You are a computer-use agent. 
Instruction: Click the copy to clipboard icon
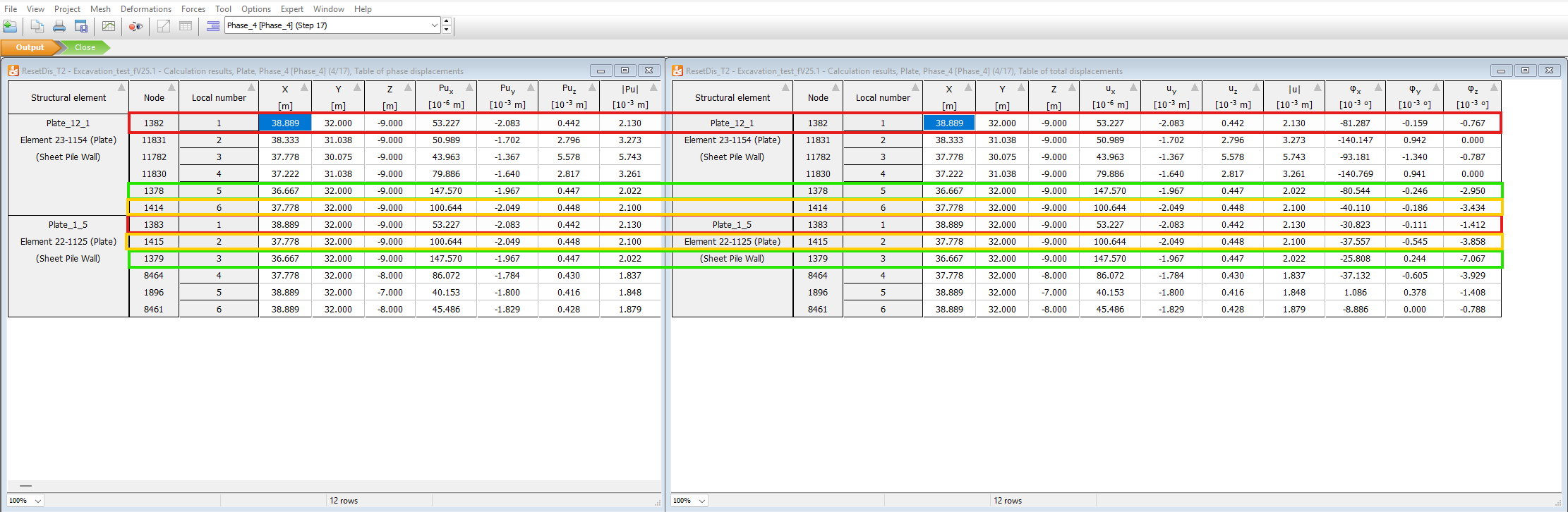pos(37,26)
